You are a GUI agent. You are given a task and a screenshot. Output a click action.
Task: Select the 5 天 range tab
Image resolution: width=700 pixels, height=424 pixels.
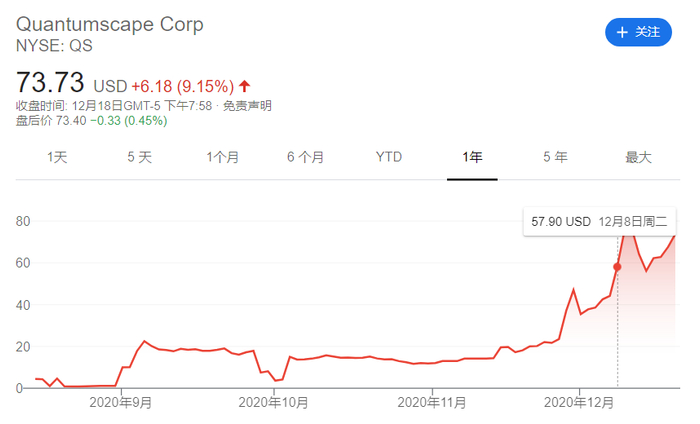pos(139,157)
